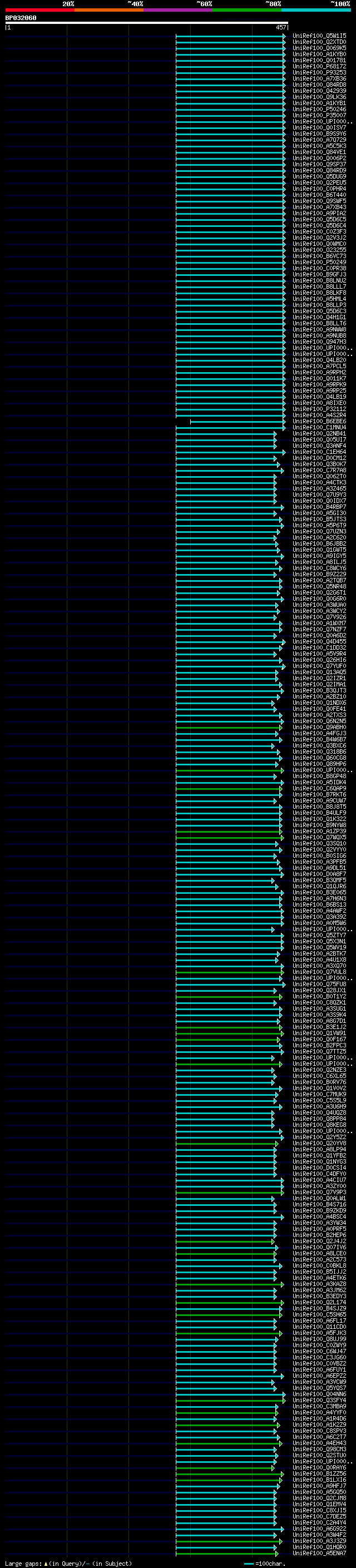Open hit UniRef100_Q2XTD0

(319, 42)
